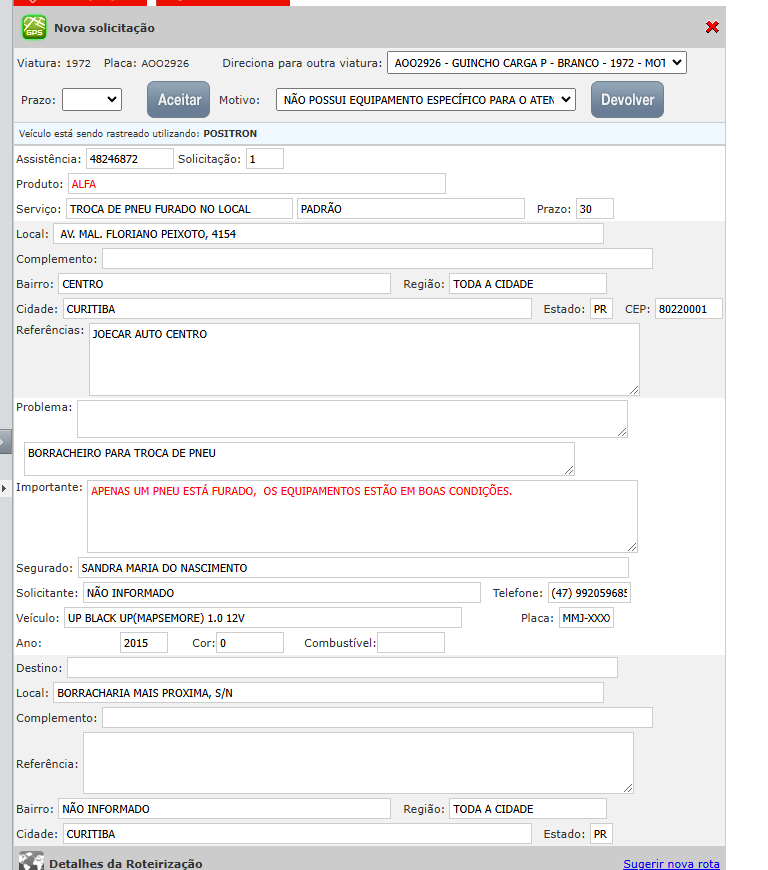This screenshot has width=768, height=870.
Task: Click the empty Combustível field
Action: 411,643
